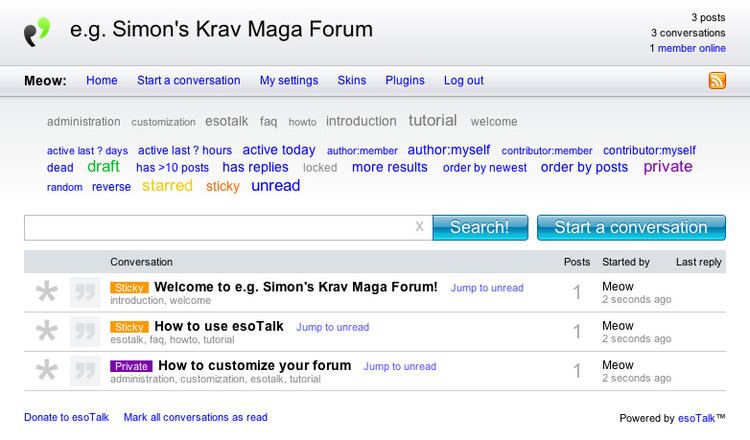Open Skins menu item
Image resolution: width=750 pixels, height=440 pixels.
[352, 80]
